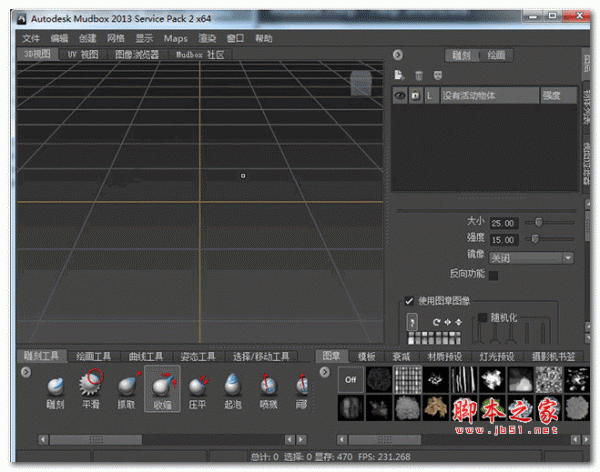Collapse the right panel with arrow button
This screenshot has width=600, height=472.
(397, 56)
